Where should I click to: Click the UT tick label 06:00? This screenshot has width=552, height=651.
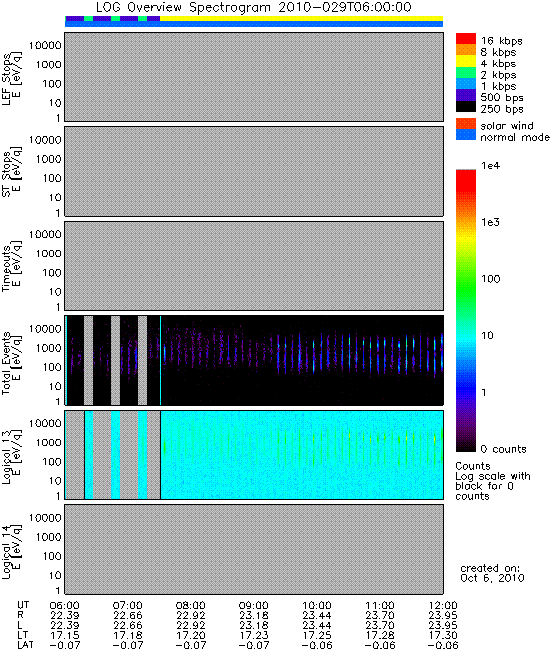pyautogui.click(x=64, y=605)
